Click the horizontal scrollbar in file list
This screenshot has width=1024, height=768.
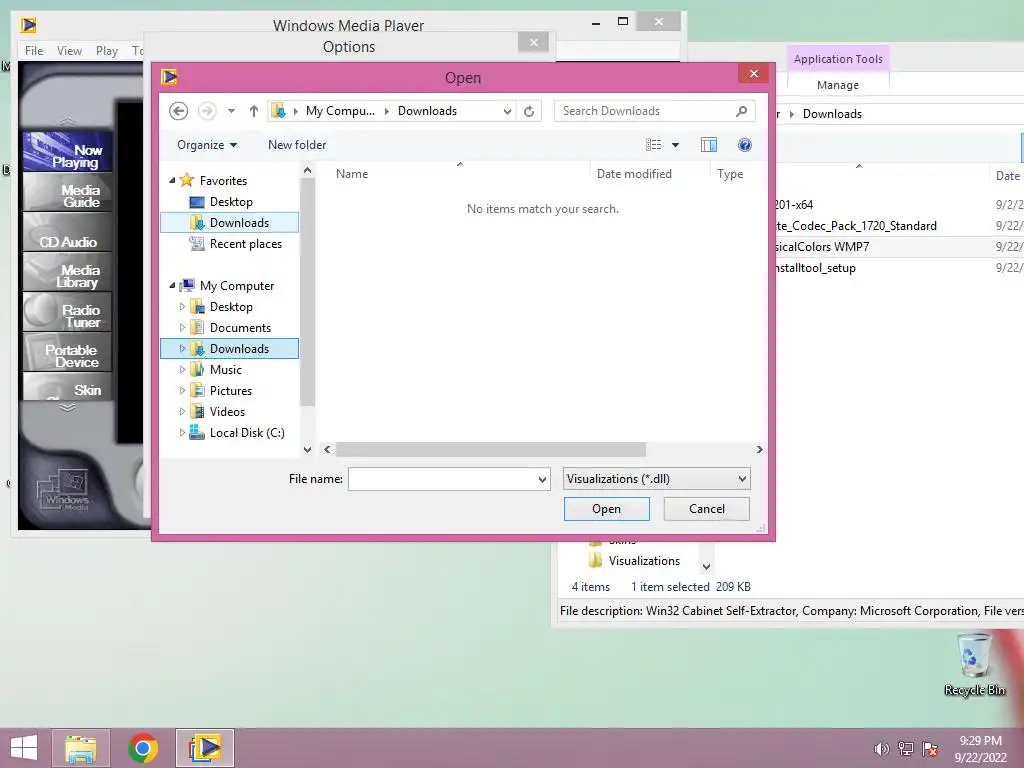click(490, 449)
